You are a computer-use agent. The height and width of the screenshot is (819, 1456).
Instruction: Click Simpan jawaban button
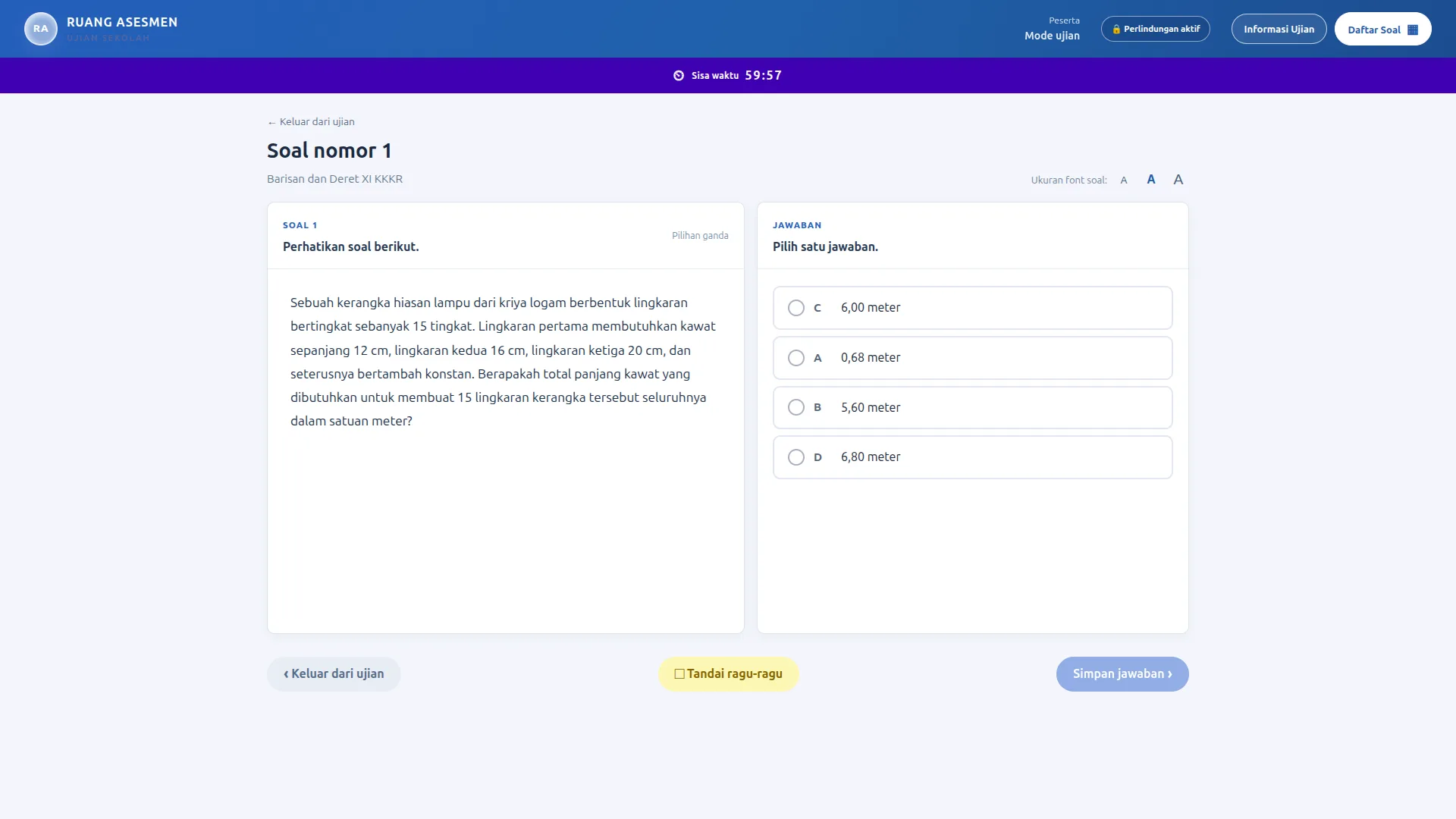pos(1122,674)
